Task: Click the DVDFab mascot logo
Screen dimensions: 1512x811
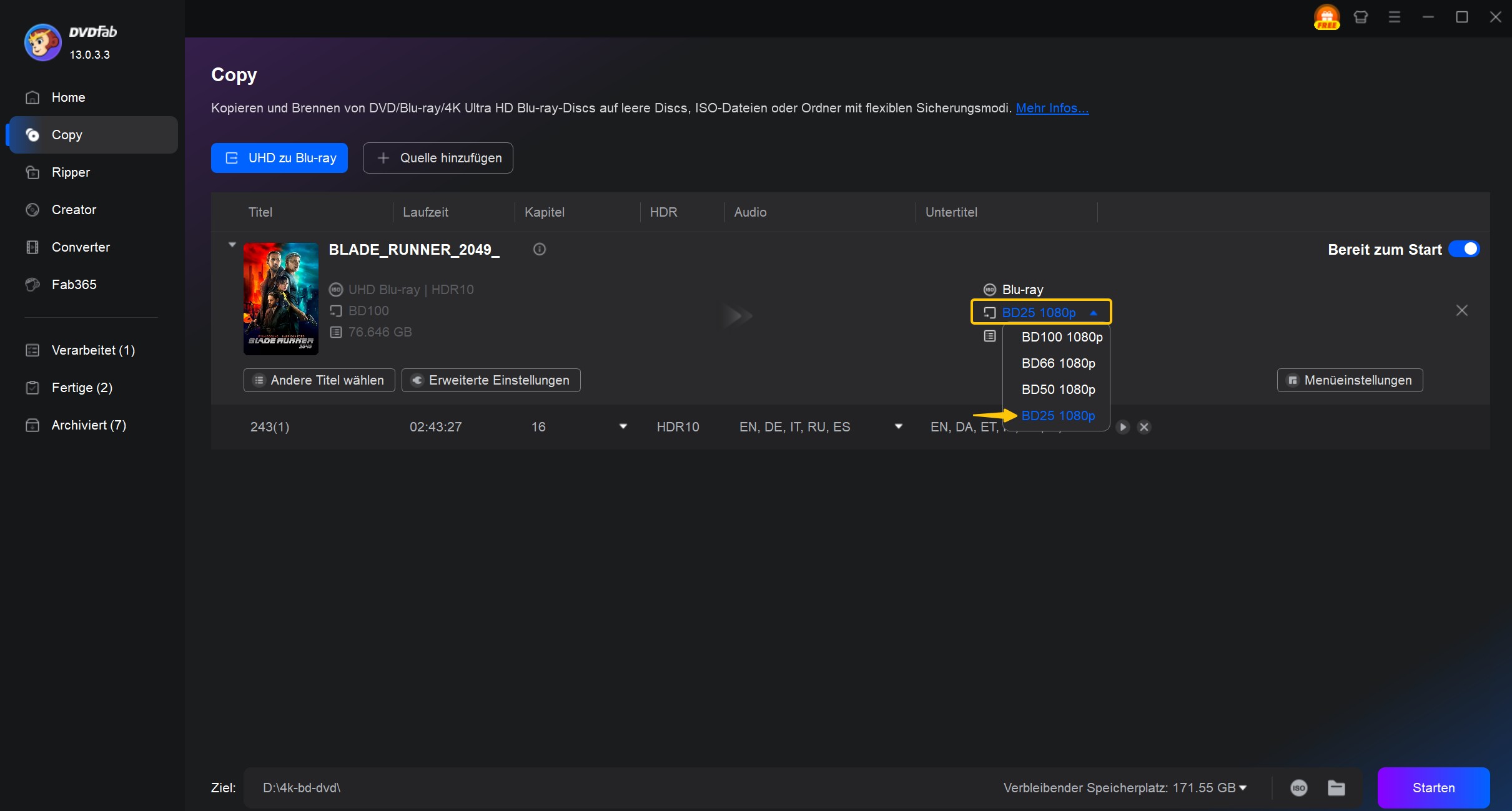Action: pos(42,42)
